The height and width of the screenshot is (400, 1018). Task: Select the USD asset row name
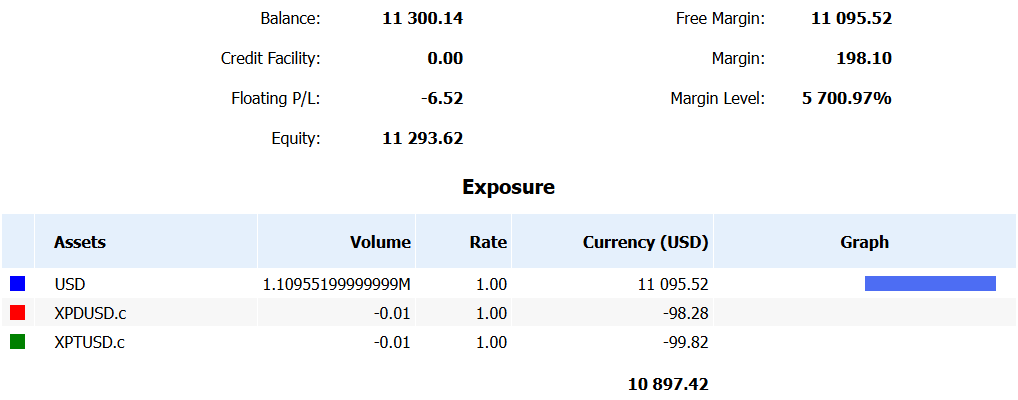point(70,285)
